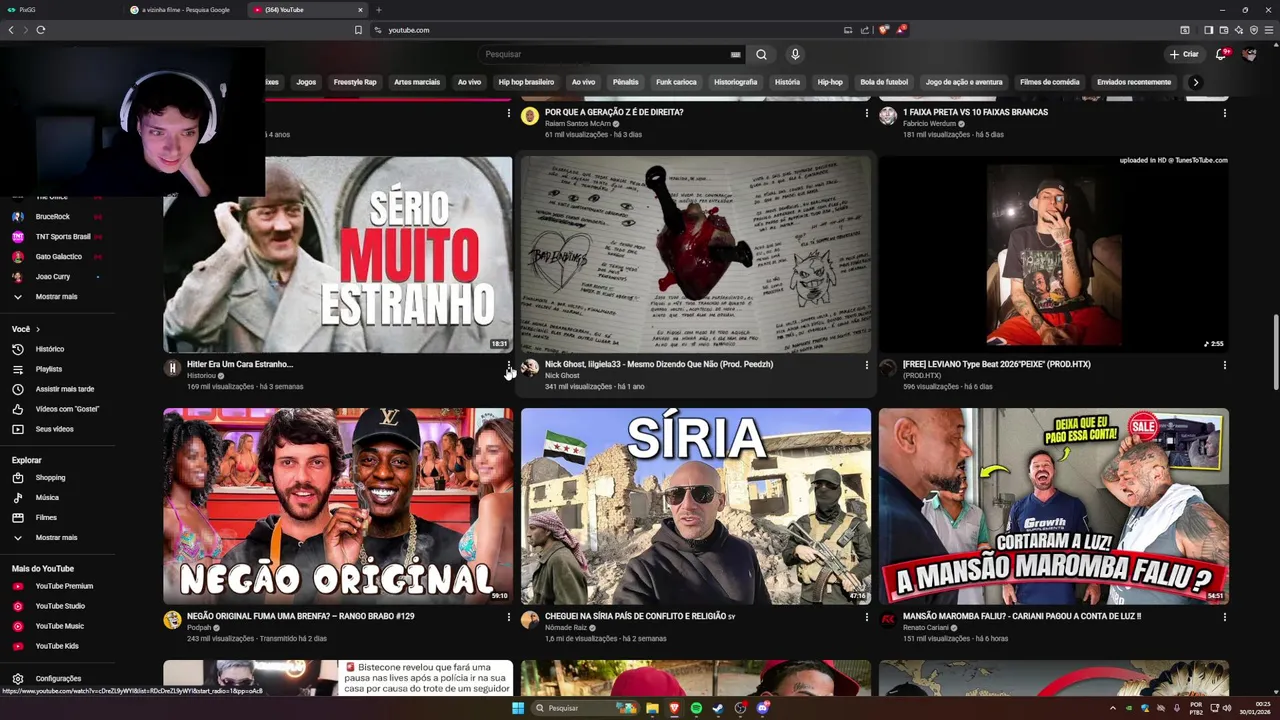Screen dimensions: 1280x720
Task: Select the Enviados recentemente chip
Action: point(1134,82)
